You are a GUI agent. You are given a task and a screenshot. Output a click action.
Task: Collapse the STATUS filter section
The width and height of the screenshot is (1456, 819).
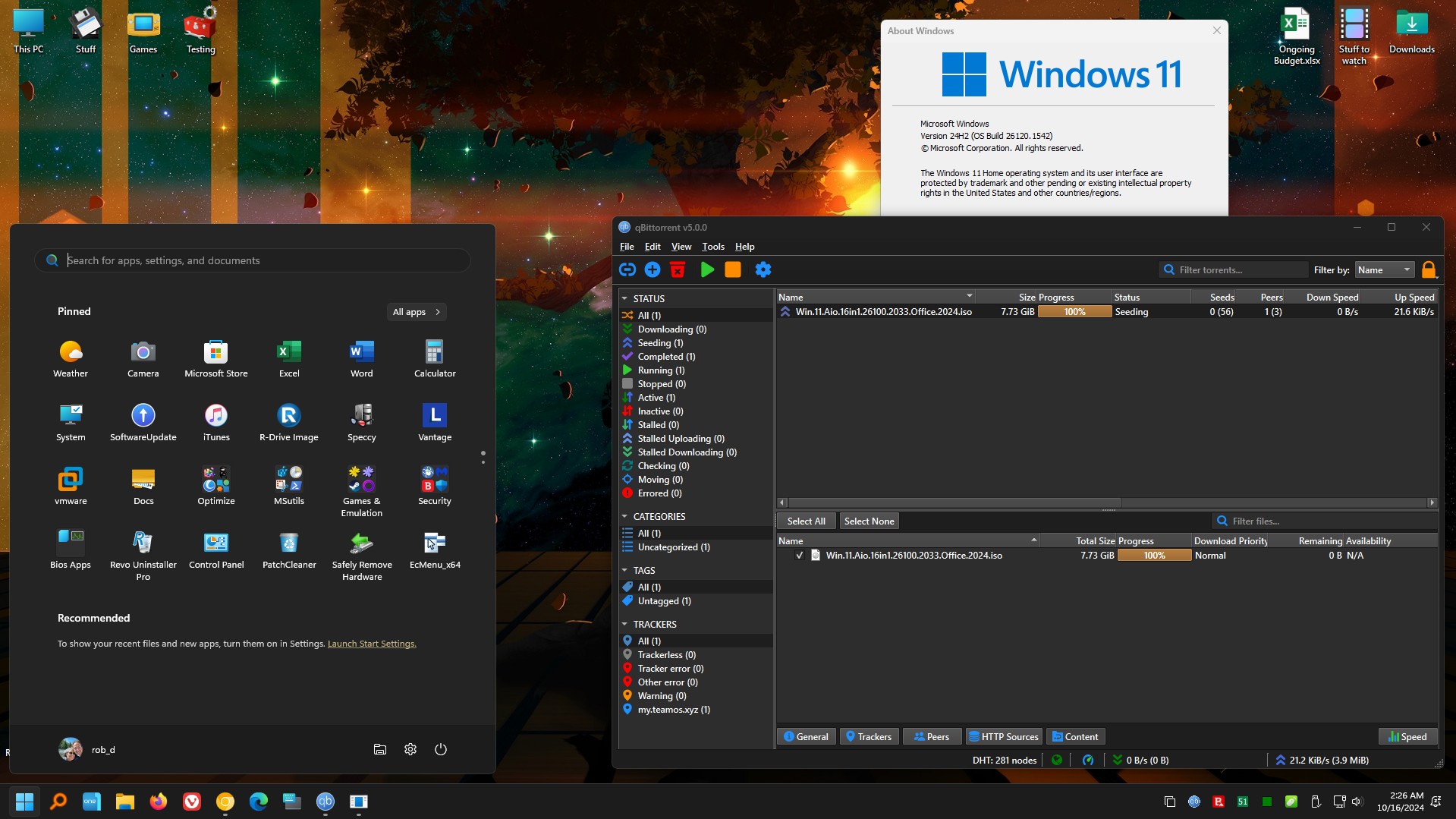[x=624, y=298]
